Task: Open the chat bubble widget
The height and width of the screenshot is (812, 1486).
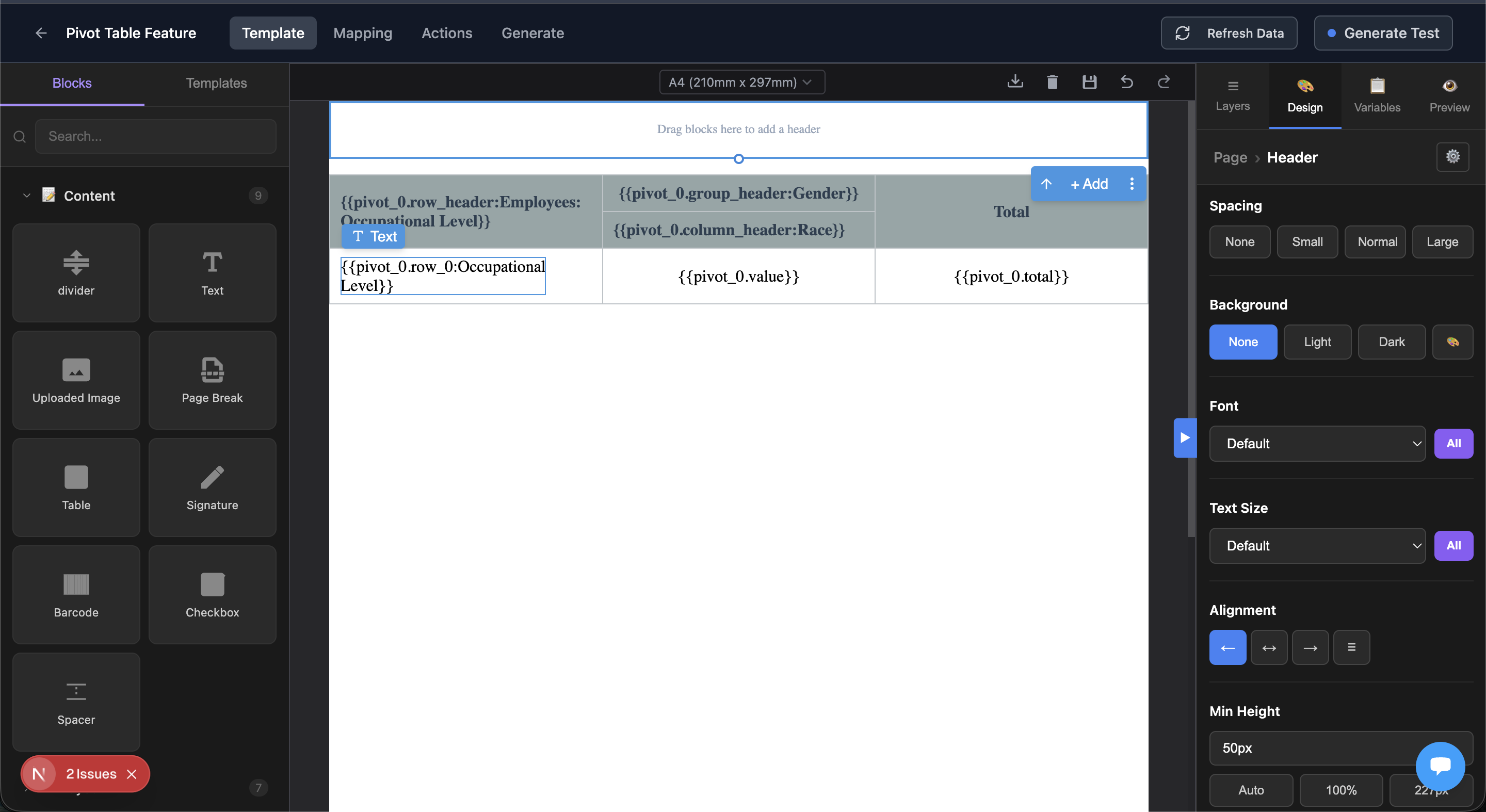Action: (x=1440, y=766)
